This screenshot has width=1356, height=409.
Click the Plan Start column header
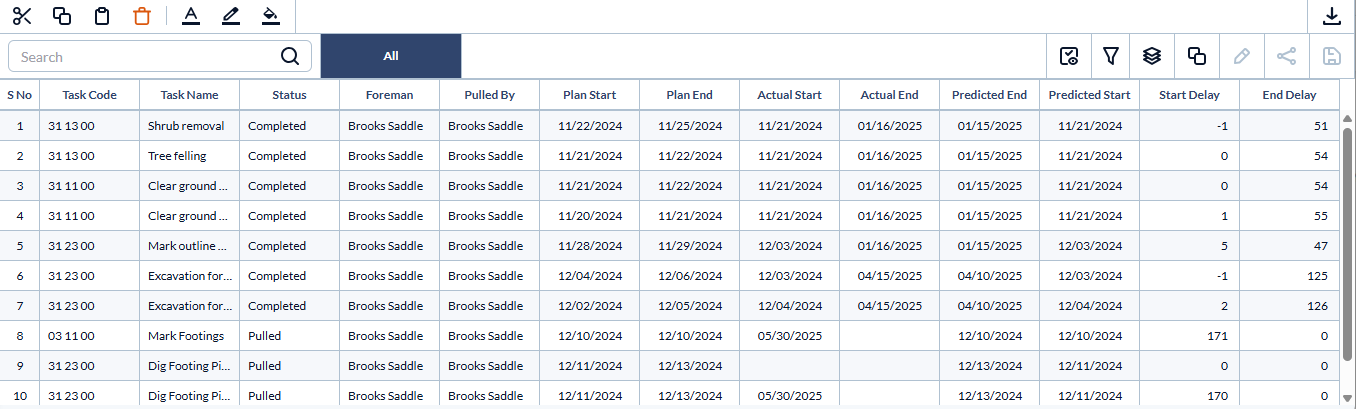click(x=589, y=95)
